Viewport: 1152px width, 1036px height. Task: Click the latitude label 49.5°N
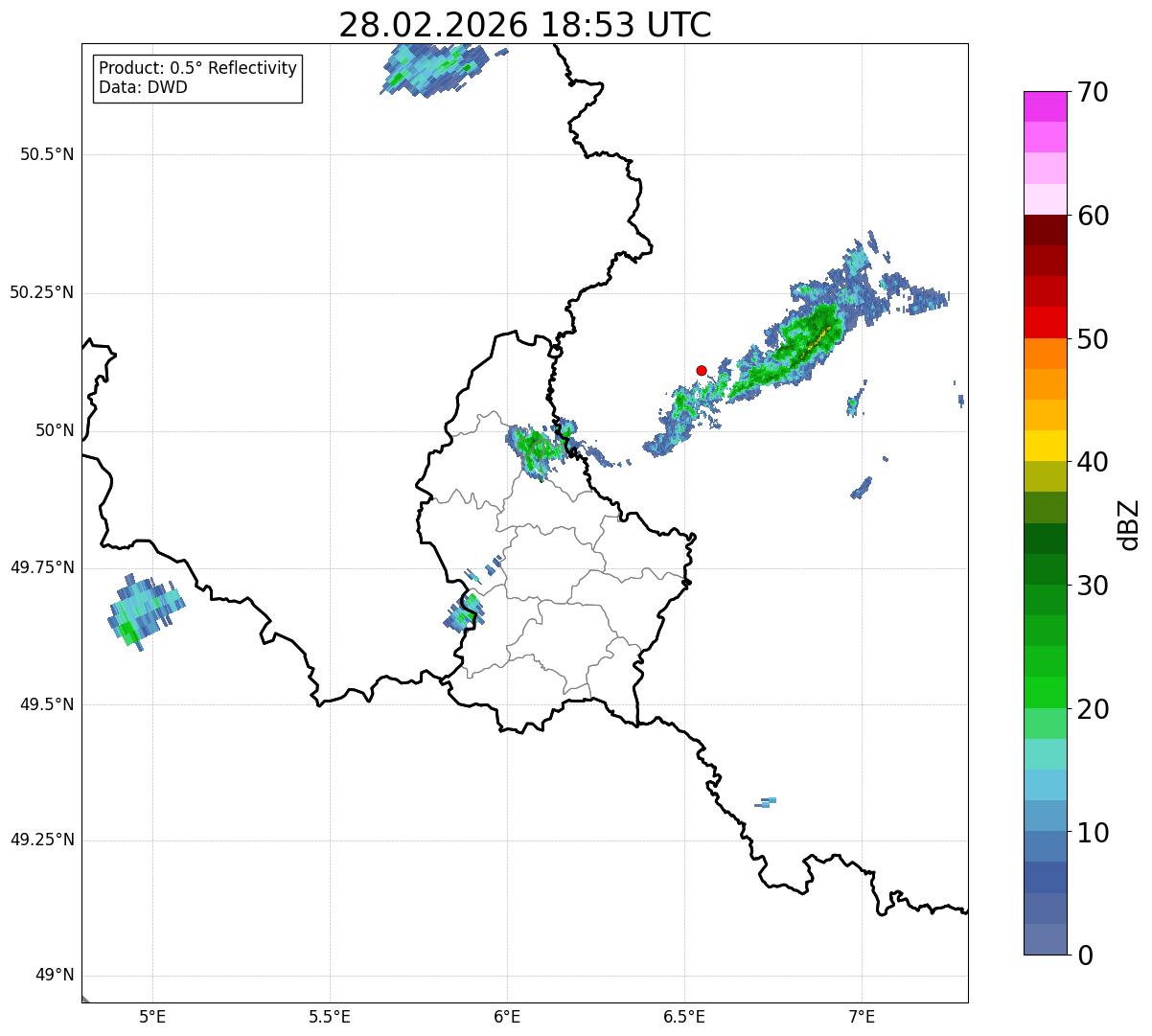[47, 704]
